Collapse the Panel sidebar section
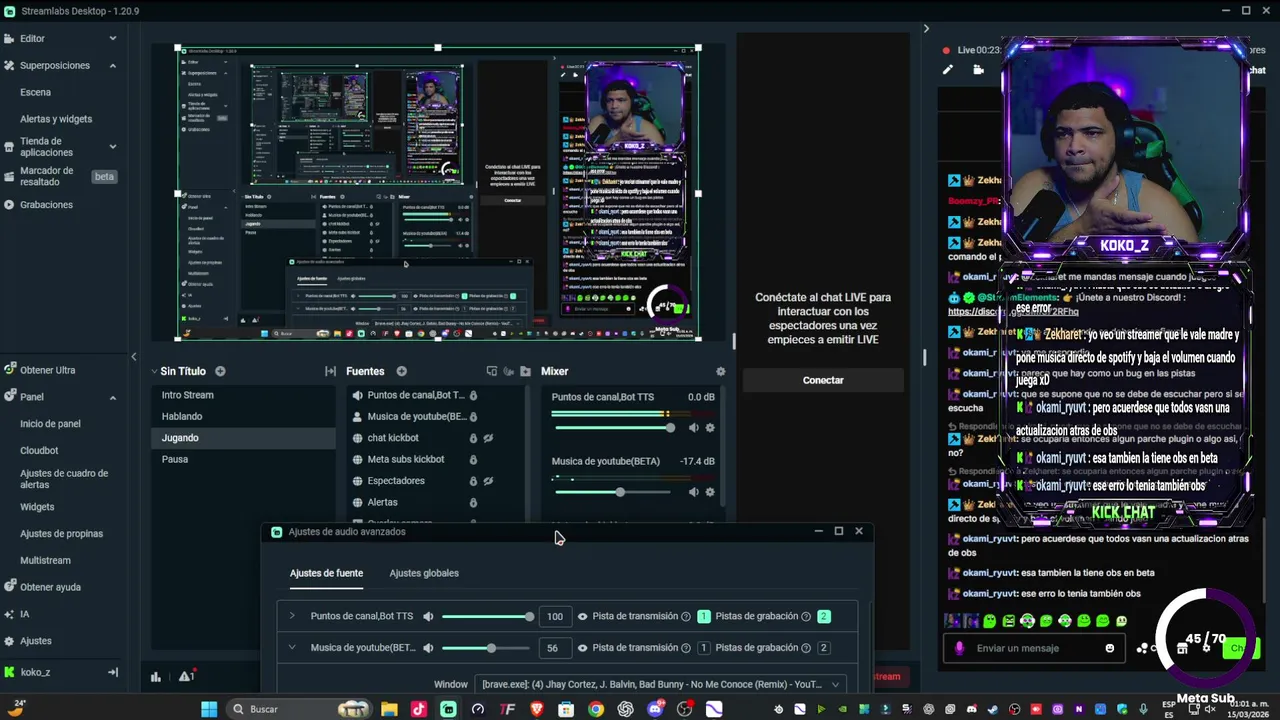Screen dimensions: 1280x720 click(113, 397)
